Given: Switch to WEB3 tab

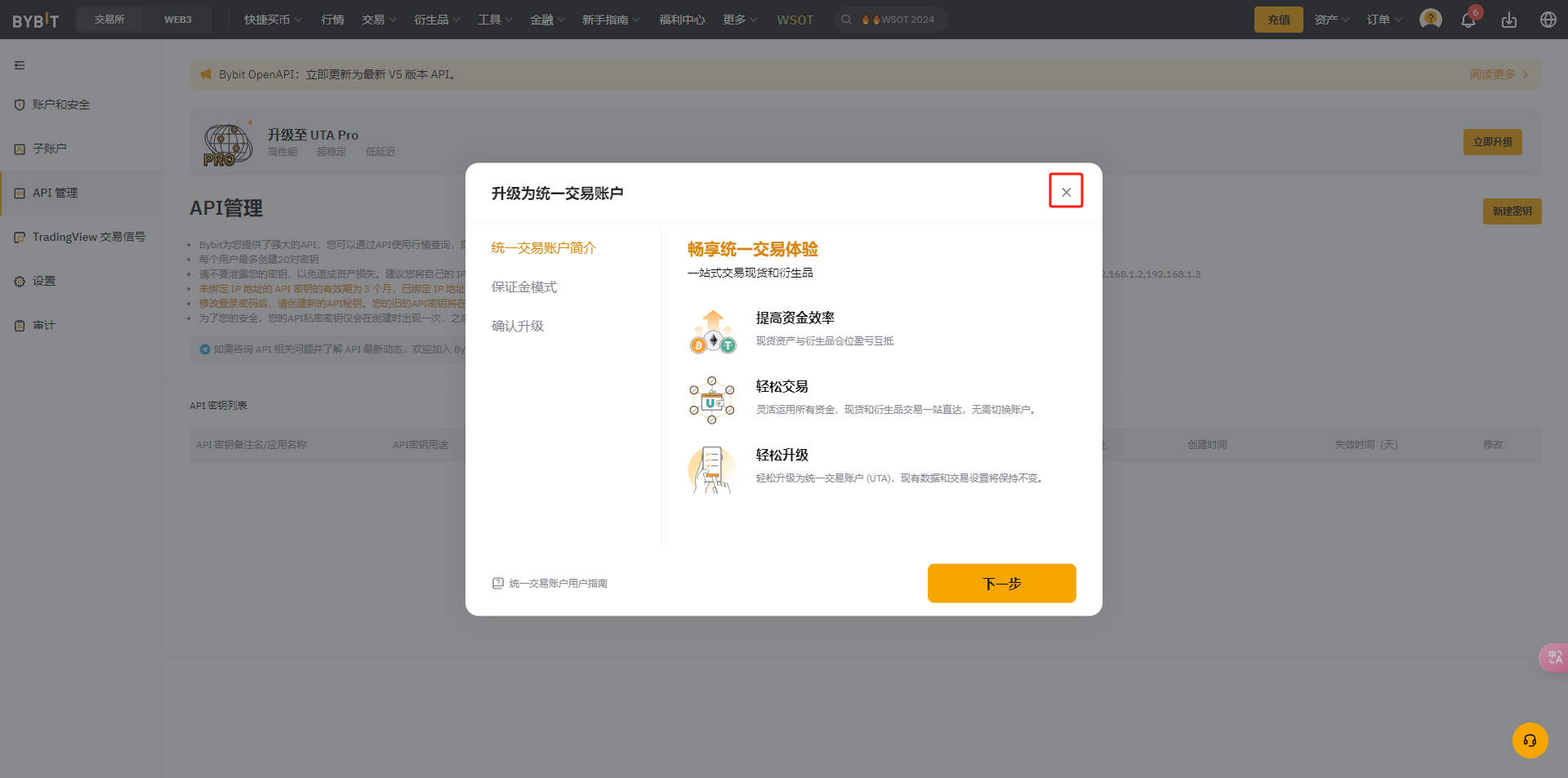Looking at the screenshot, I should point(178,20).
